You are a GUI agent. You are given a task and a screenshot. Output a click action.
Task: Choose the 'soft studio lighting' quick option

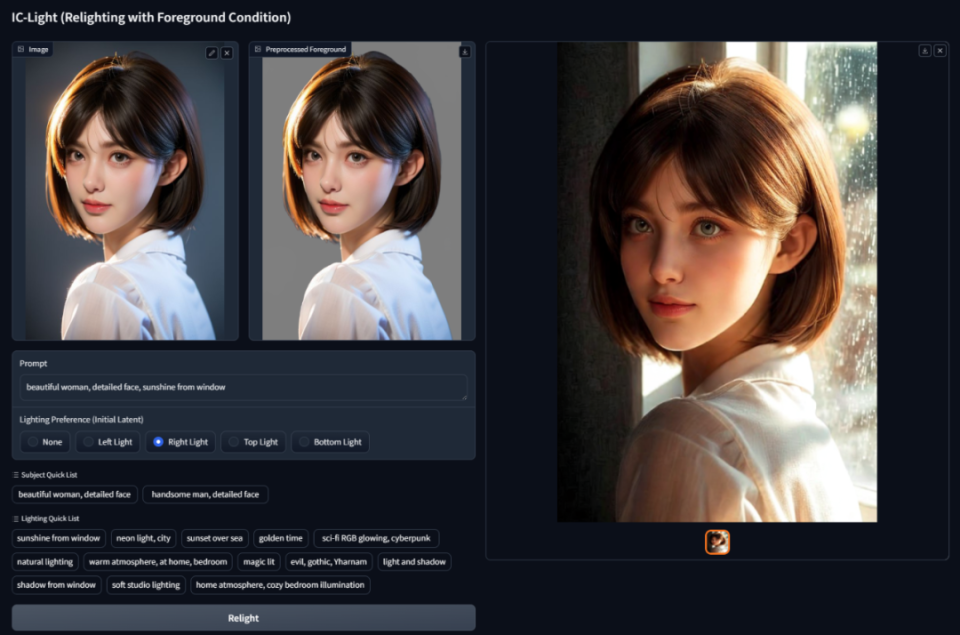(x=146, y=585)
